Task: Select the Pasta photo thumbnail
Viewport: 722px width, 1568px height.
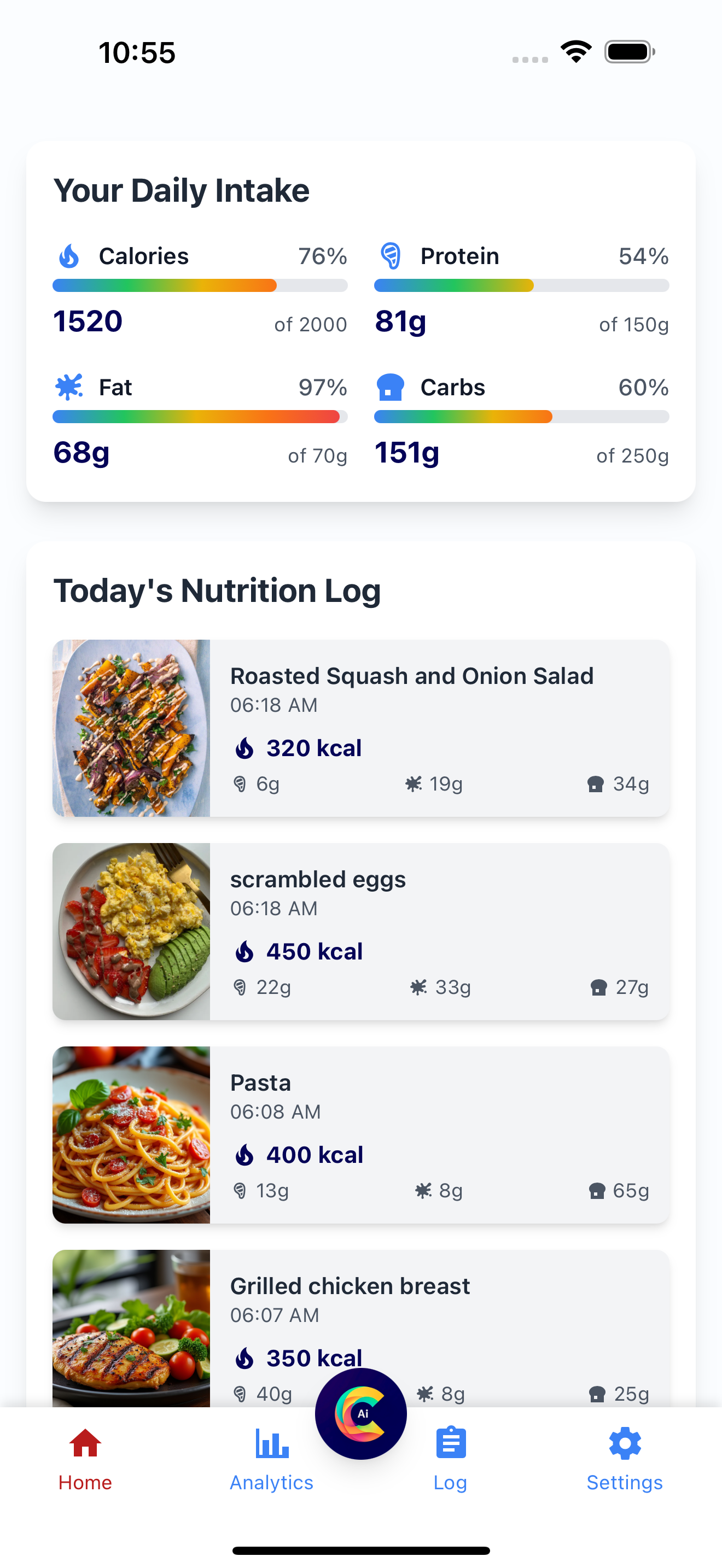Action: 131,1134
